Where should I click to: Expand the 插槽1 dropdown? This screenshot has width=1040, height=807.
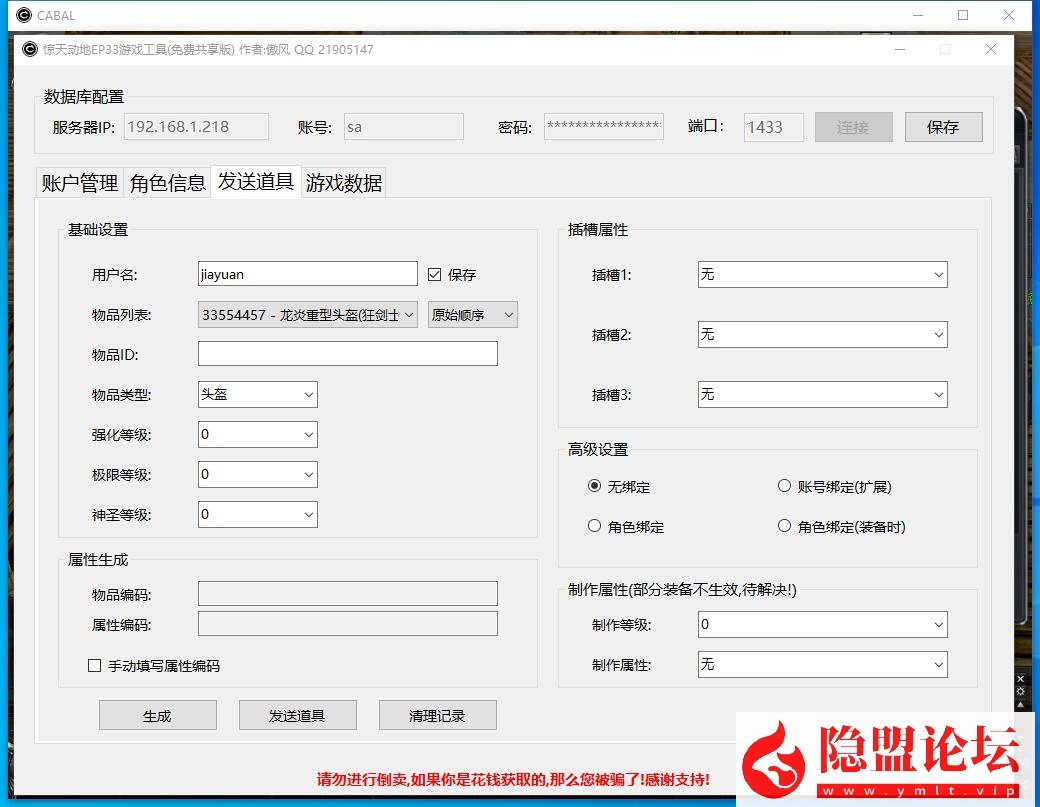click(822, 275)
